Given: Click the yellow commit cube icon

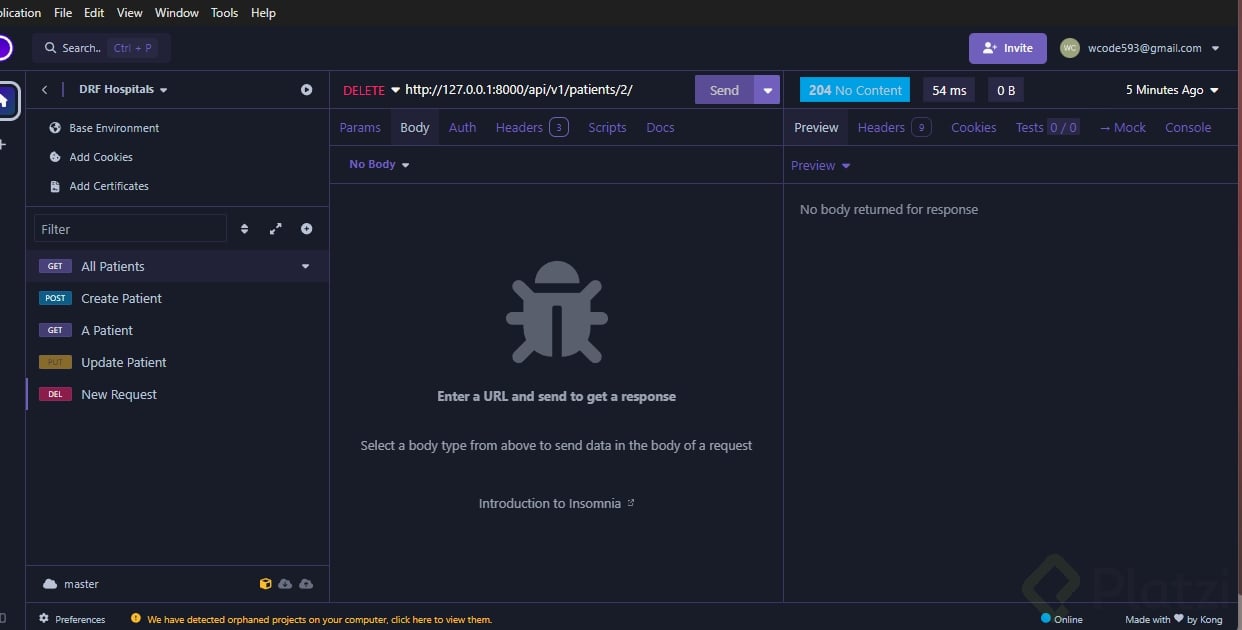Looking at the screenshot, I should [265, 584].
